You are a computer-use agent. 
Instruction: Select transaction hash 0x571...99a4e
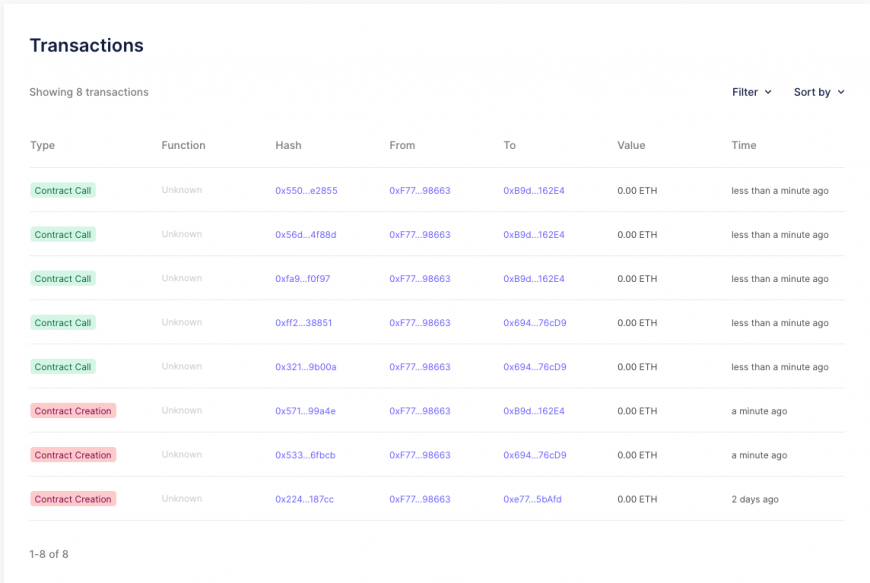(305, 411)
